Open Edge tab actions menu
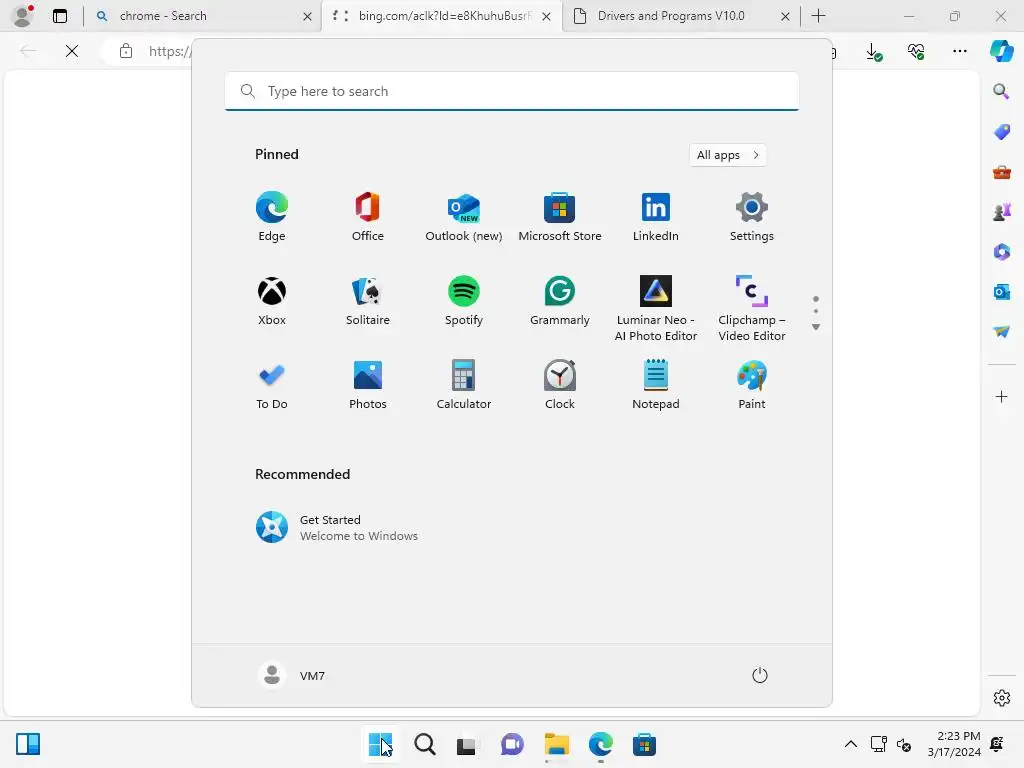Screen dimensions: 1024x768 (x=60, y=16)
